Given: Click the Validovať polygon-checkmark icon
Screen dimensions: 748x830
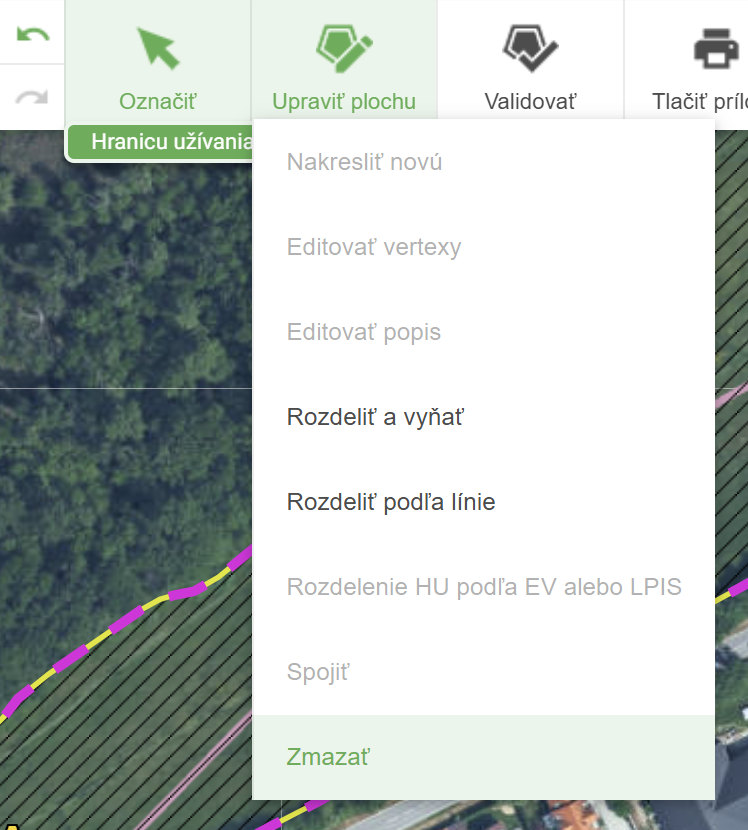Looking at the screenshot, I should (530, 48).
